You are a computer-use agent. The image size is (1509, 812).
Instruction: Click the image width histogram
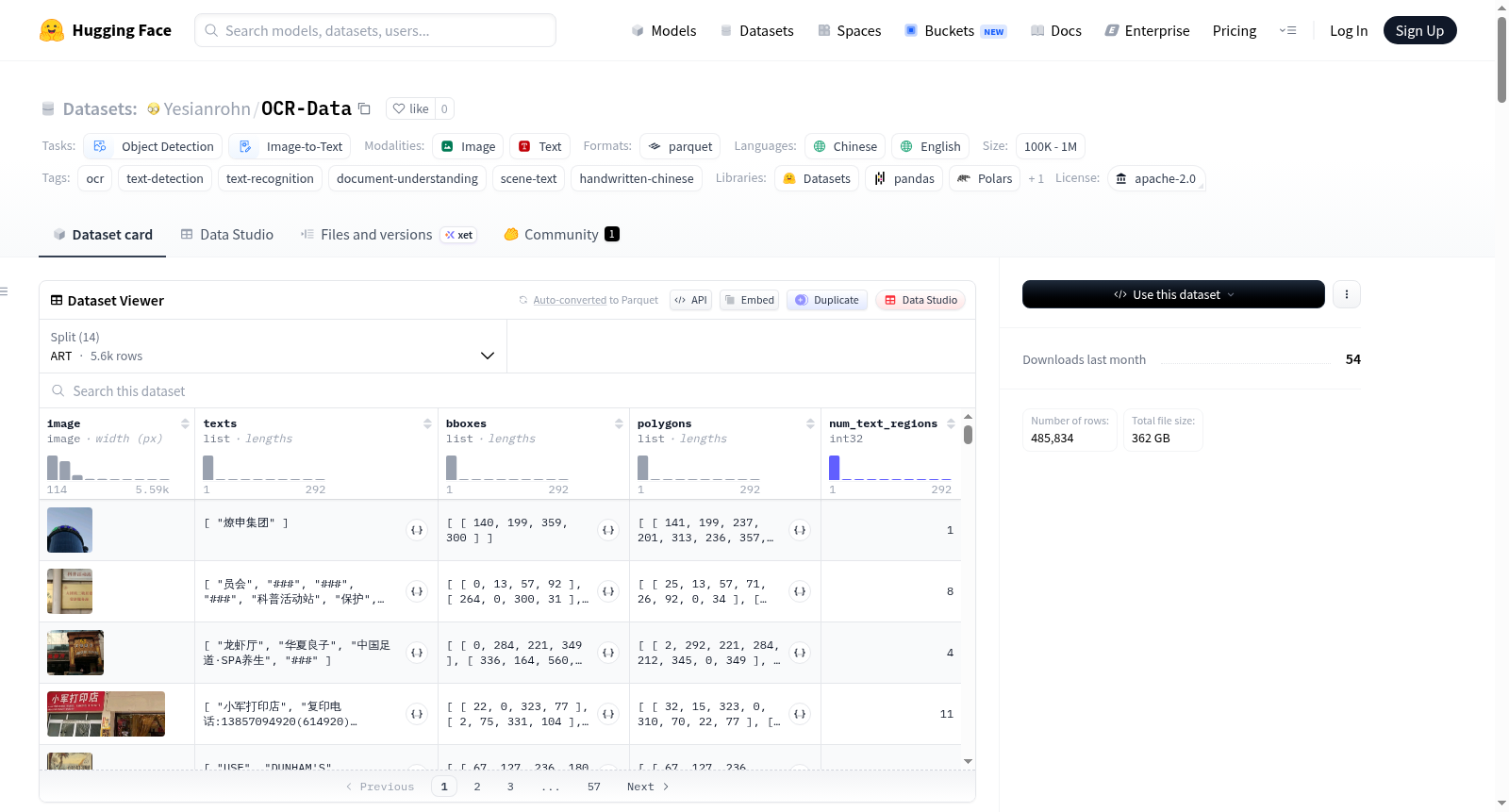(x=108, y=468)
